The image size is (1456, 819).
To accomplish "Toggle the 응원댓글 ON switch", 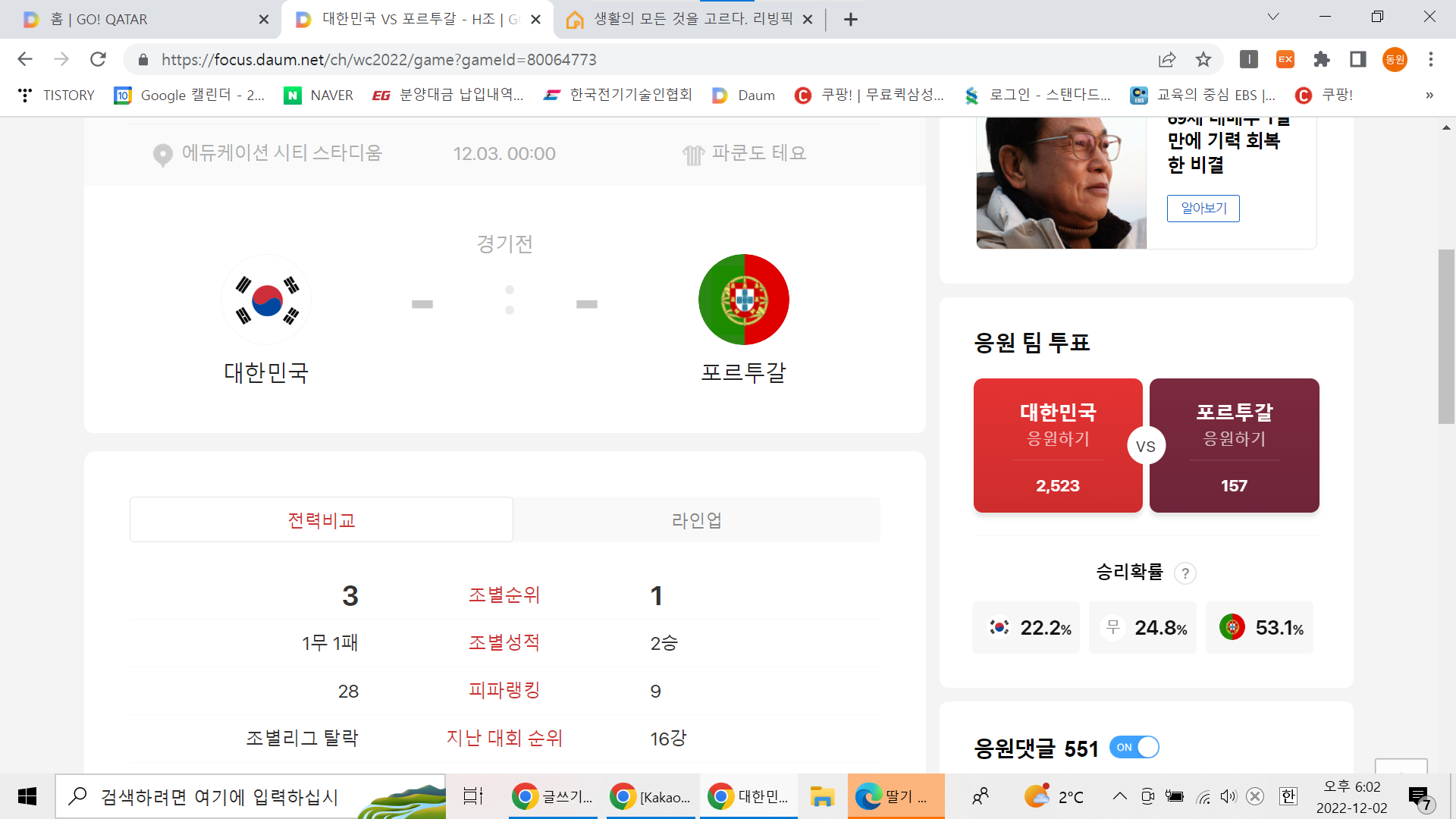I will [1134, 748].
